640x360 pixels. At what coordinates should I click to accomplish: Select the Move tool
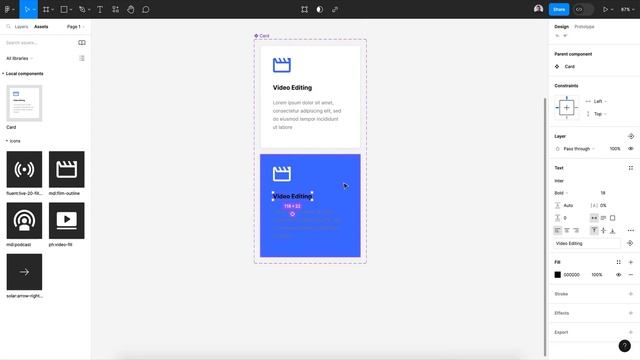tap(27, 9)
